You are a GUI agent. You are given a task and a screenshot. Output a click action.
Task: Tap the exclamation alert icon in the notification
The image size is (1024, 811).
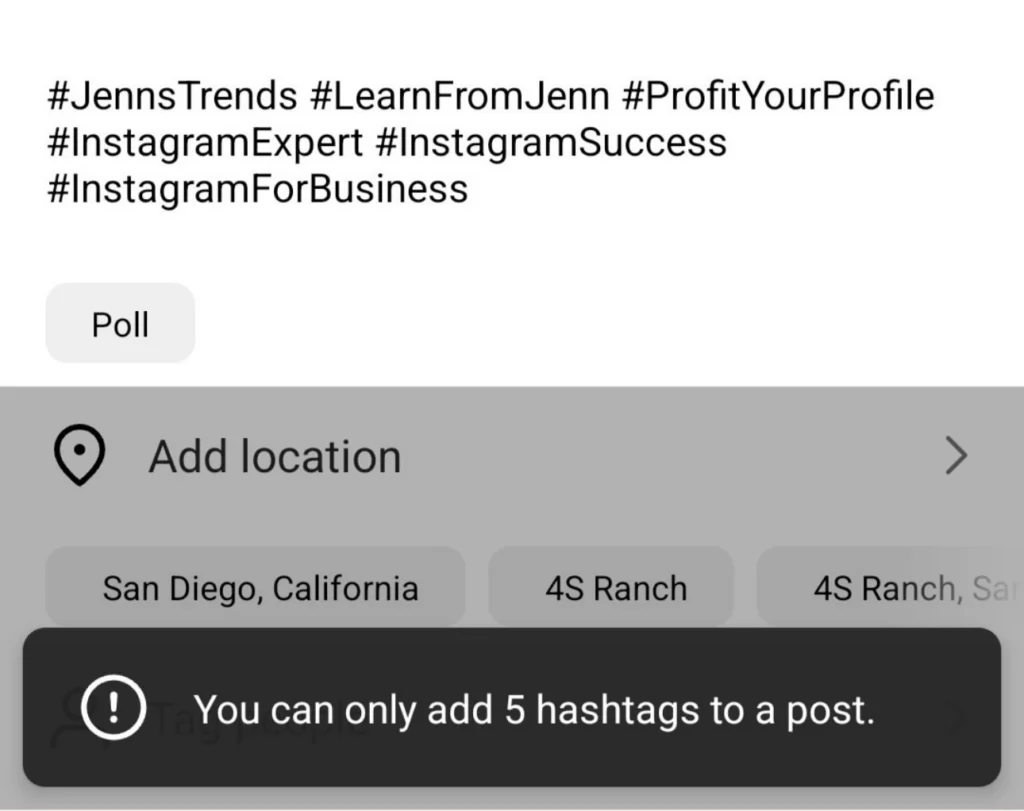(113, 709)
